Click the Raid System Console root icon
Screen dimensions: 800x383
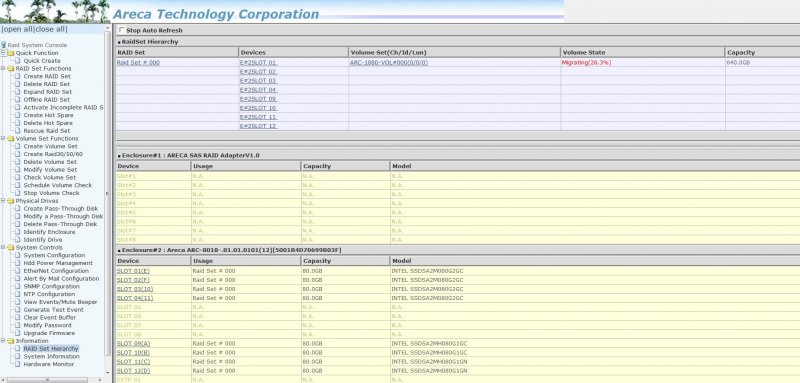click(x=4, y=45)
